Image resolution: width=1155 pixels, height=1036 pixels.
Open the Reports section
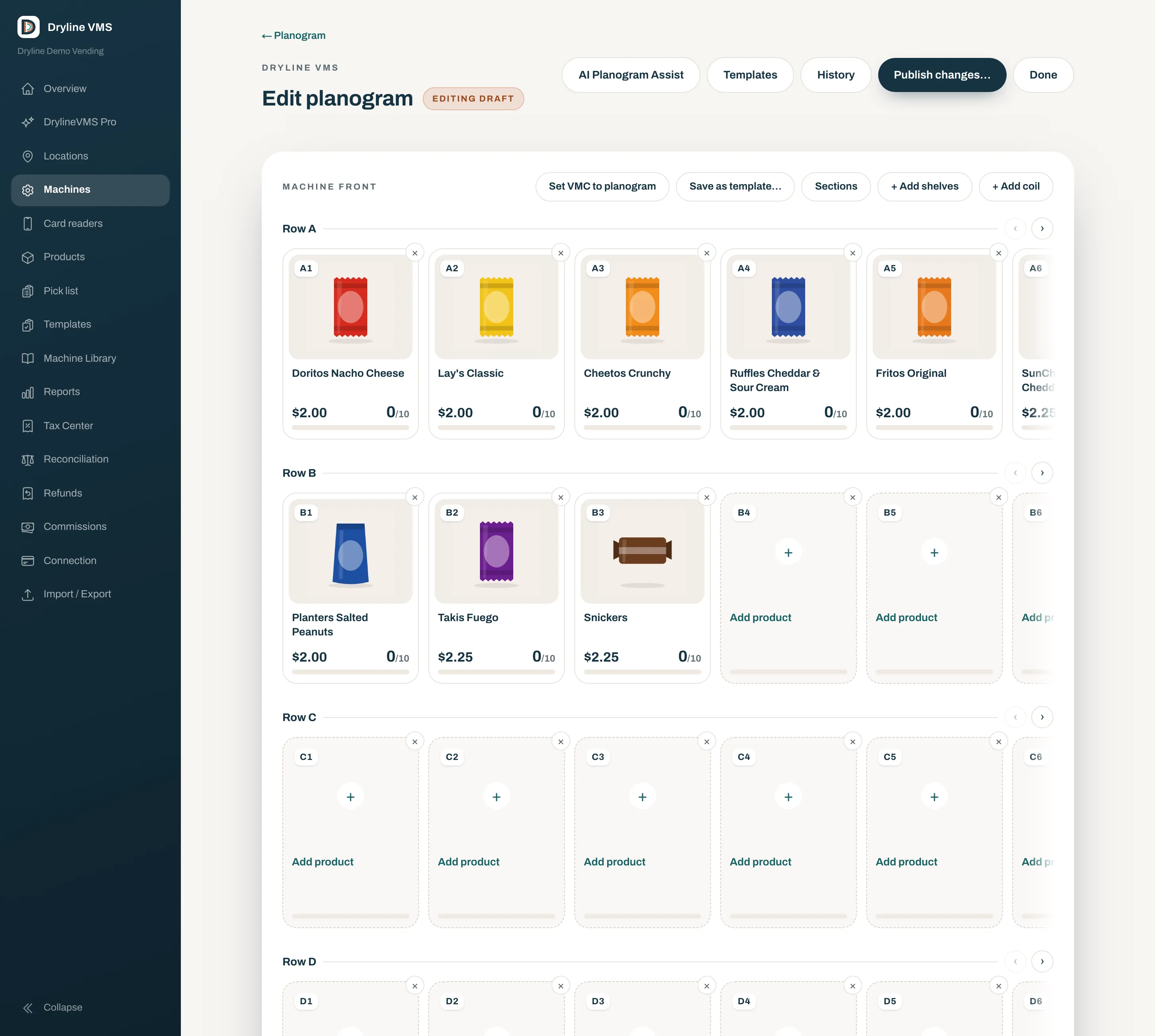90,392
